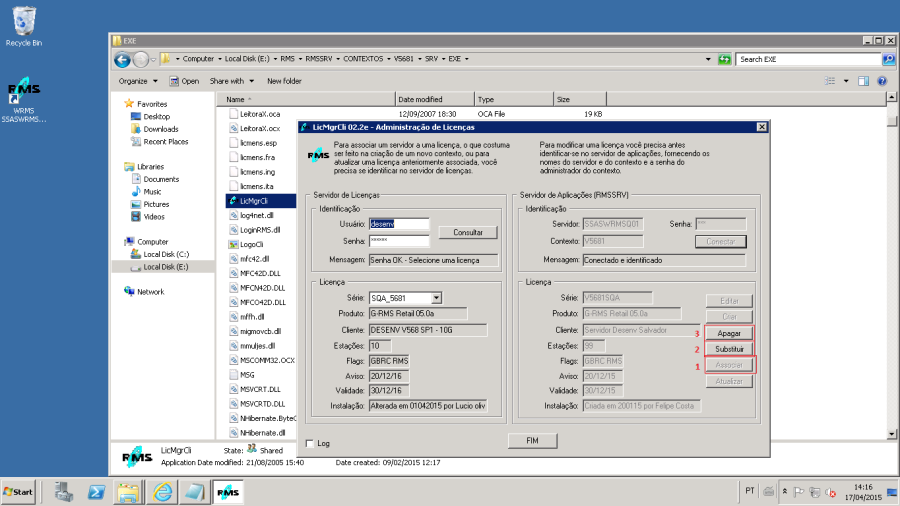Image resolution: width=900 pixels, height=506 pixels.
Task: Start the search in Search EXE
Action: [889, 59]
